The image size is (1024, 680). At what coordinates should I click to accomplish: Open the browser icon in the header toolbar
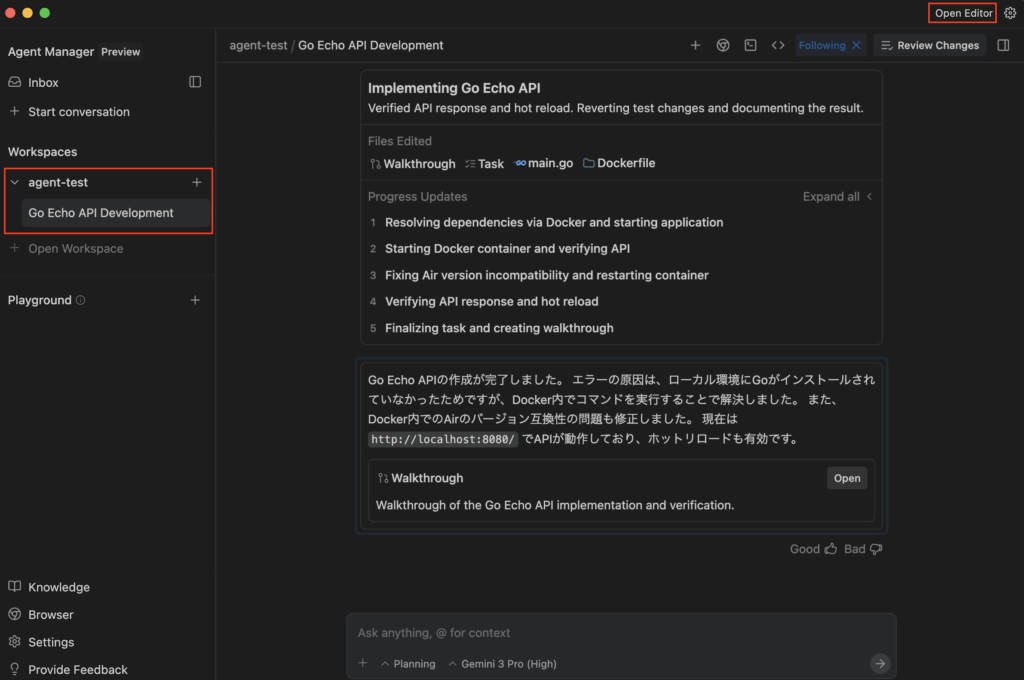[723, 45]
